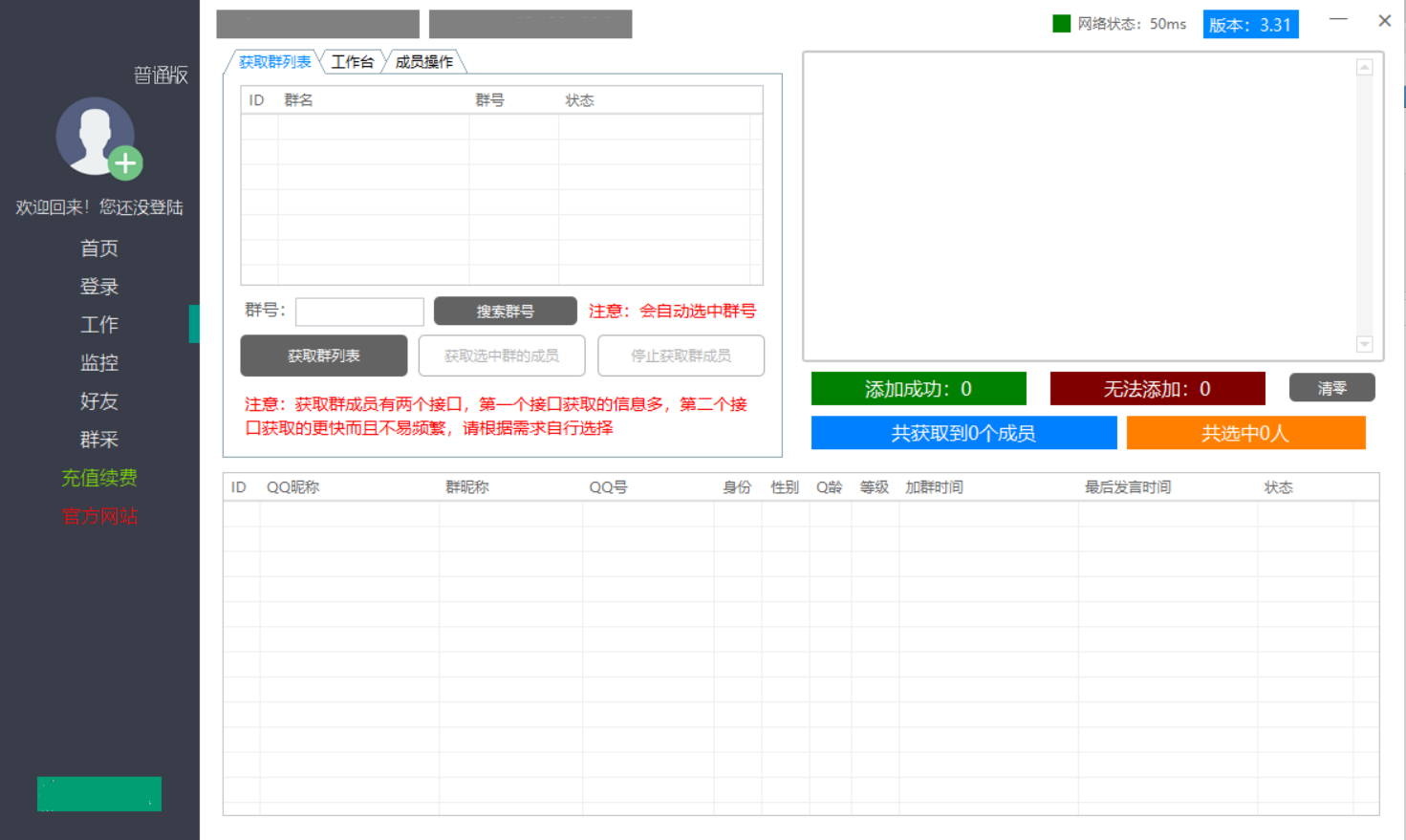Viewport: 1406px width, 840px height.
Task: Open the 官方网站 official website link
Action: (99, 516)
